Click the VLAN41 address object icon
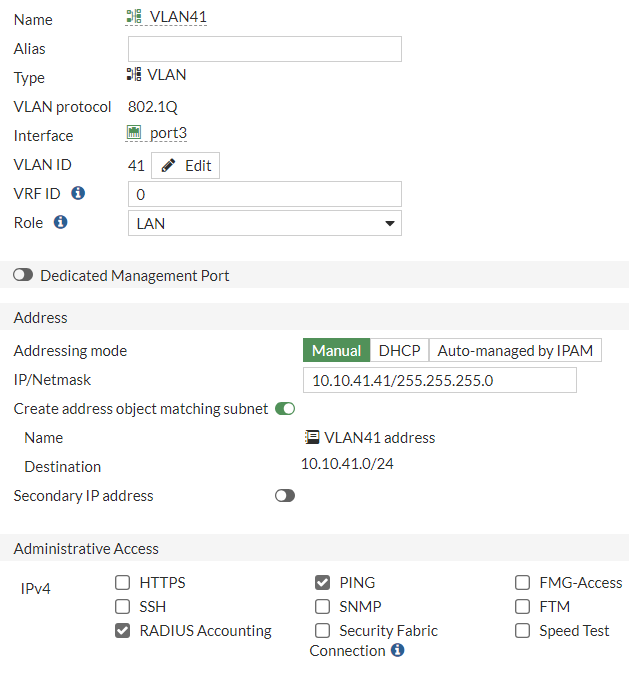629x675 pixels. tap(312, 437)
